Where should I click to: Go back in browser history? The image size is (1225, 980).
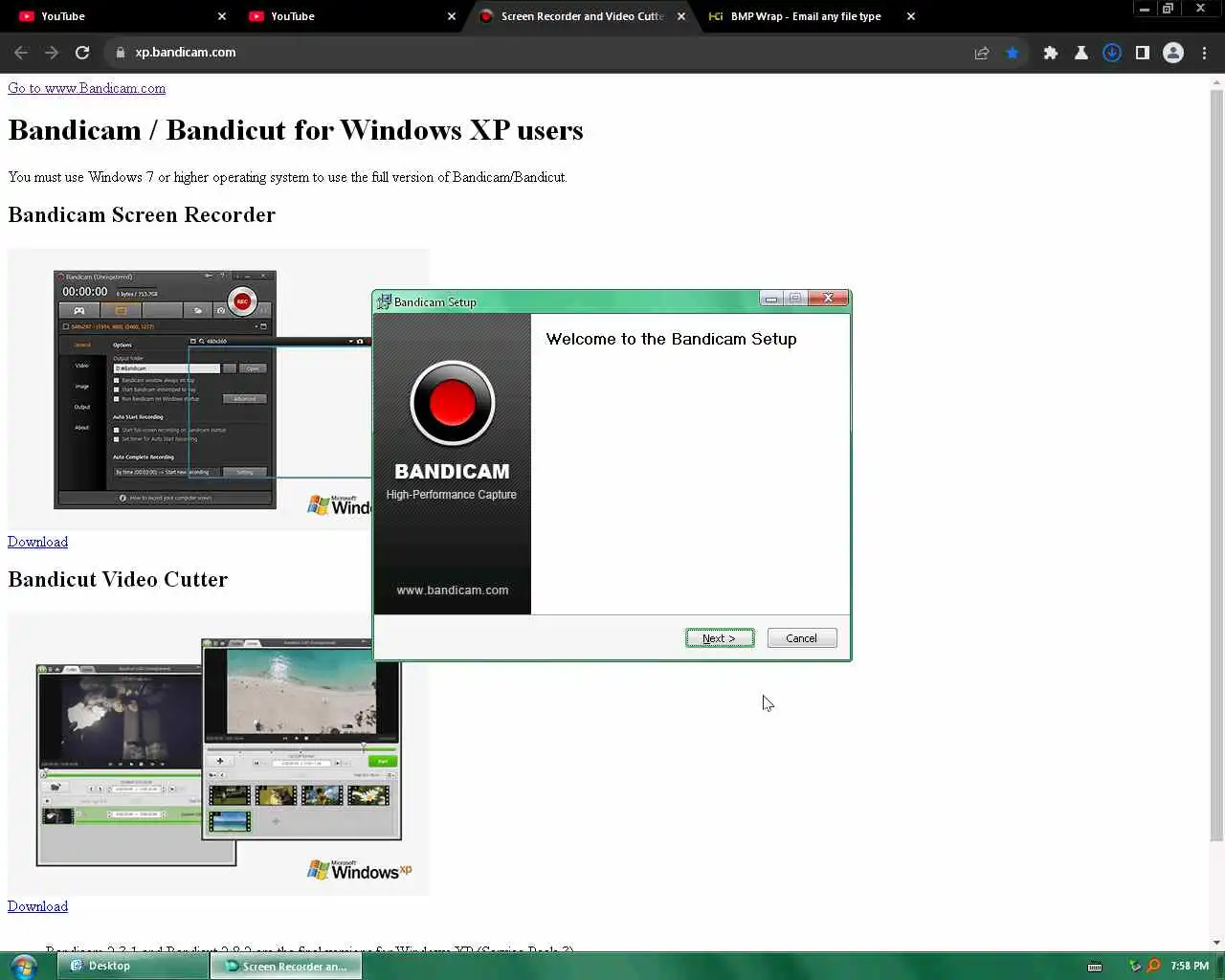(x=21, y=53)
